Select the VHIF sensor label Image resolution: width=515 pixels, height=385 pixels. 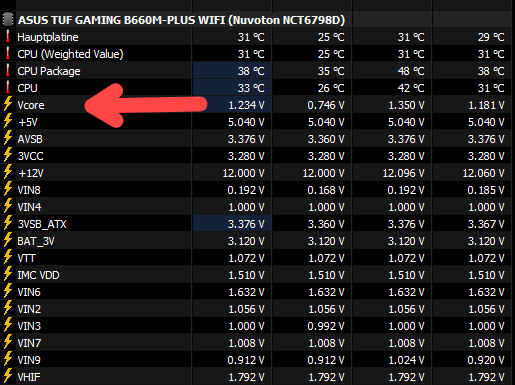tap(29, 377)
